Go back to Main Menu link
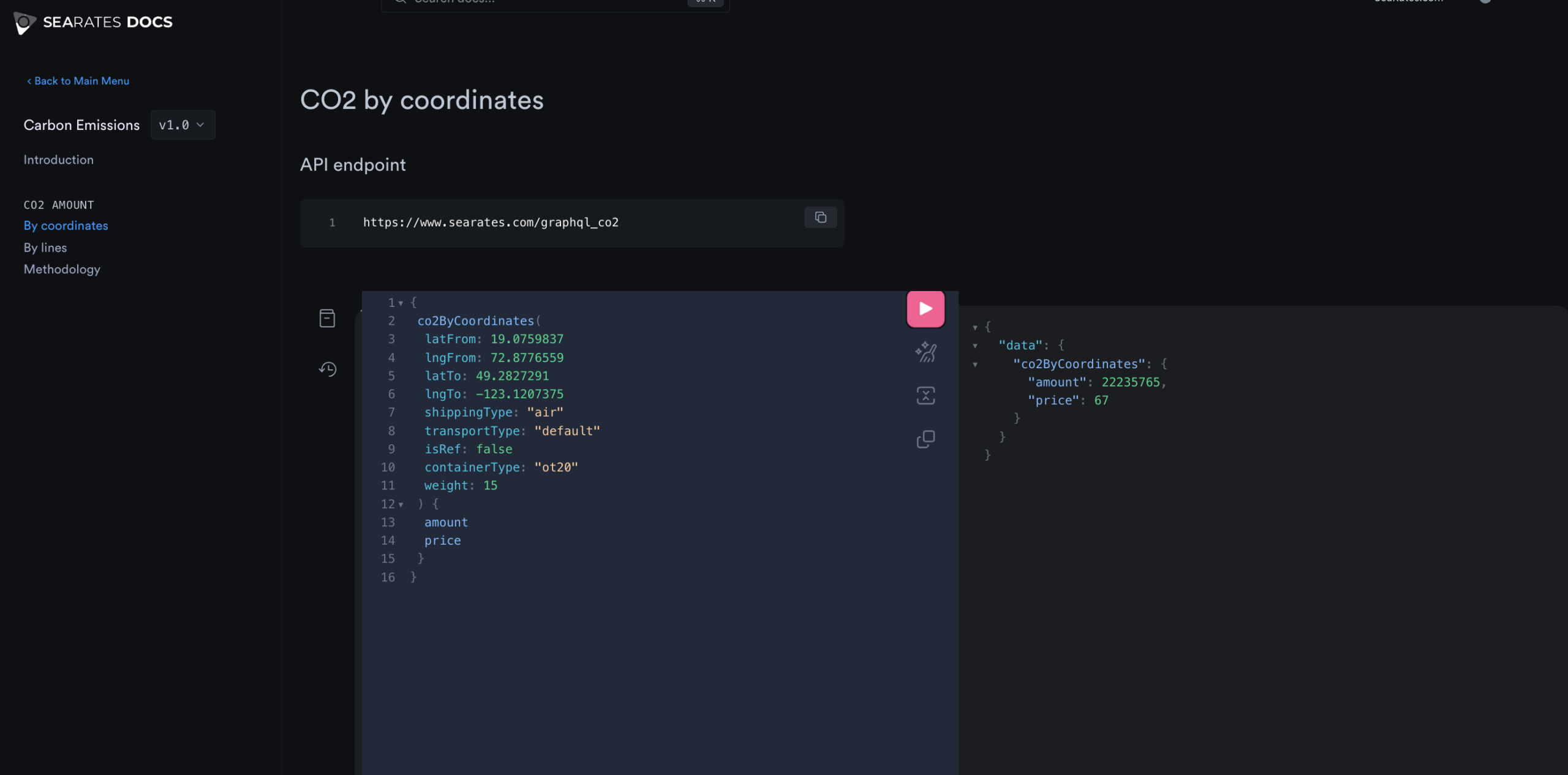1568x775 pixels. [78, 81]
